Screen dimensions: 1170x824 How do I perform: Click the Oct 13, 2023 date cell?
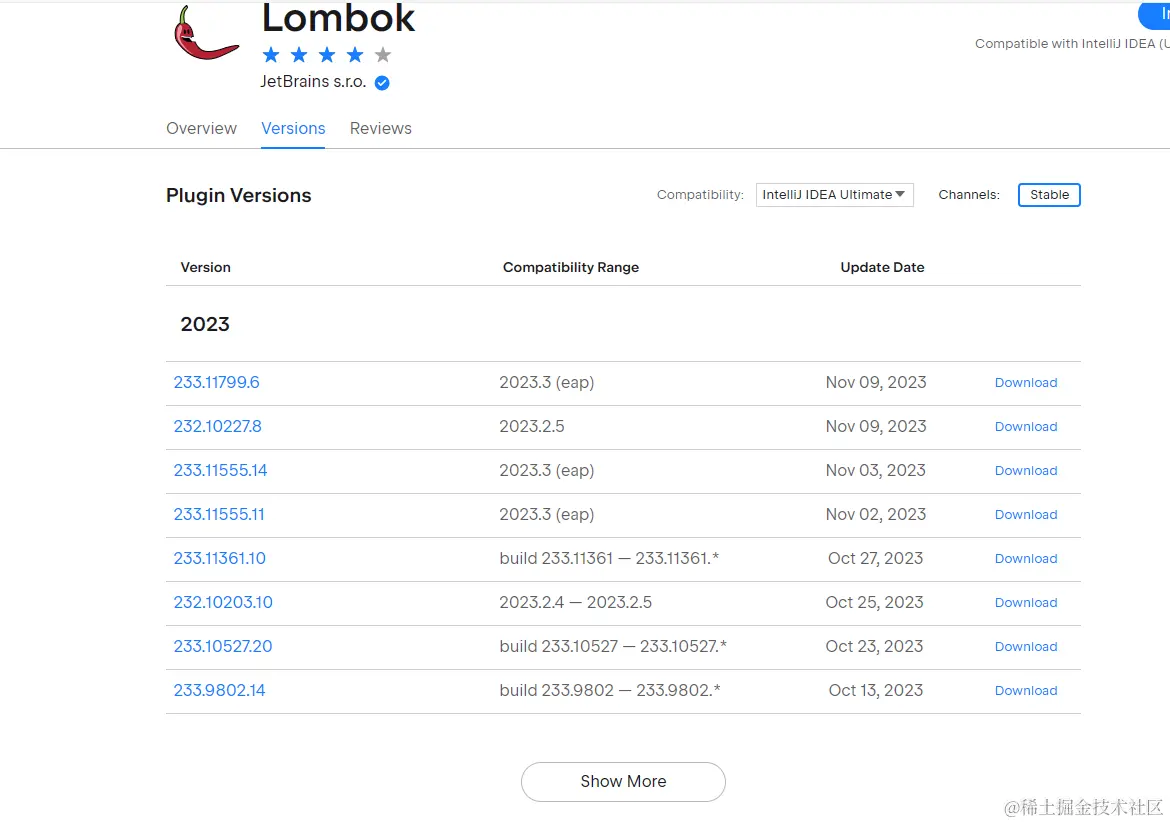pos(876,690)
